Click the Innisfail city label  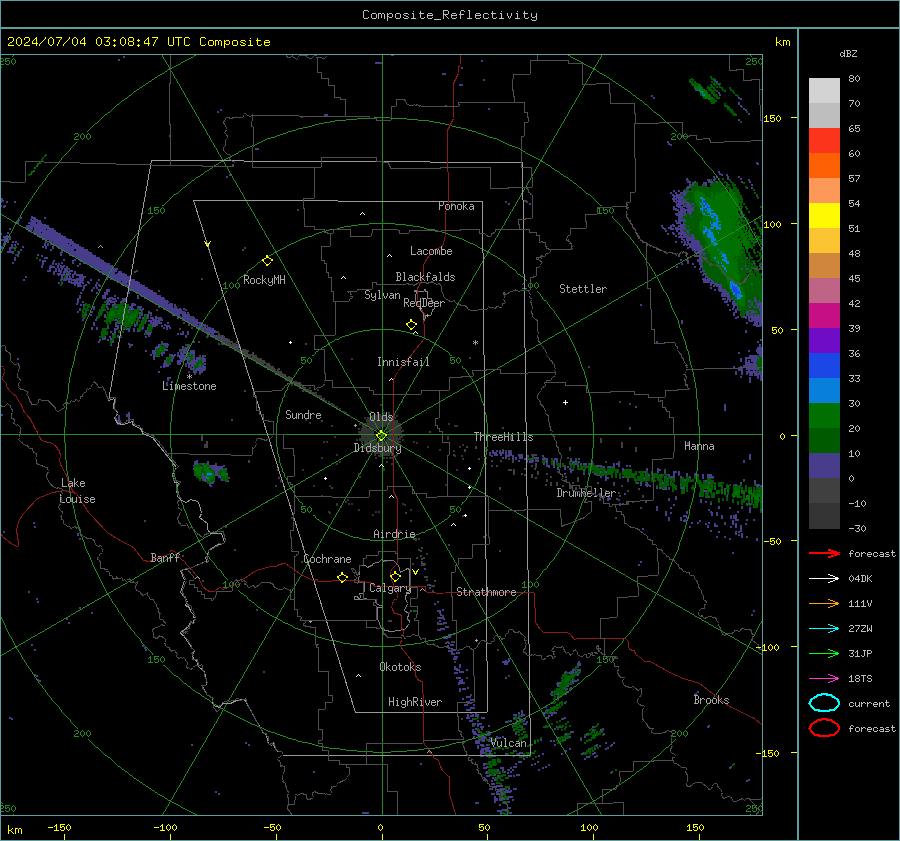click(x=403, y=362)
